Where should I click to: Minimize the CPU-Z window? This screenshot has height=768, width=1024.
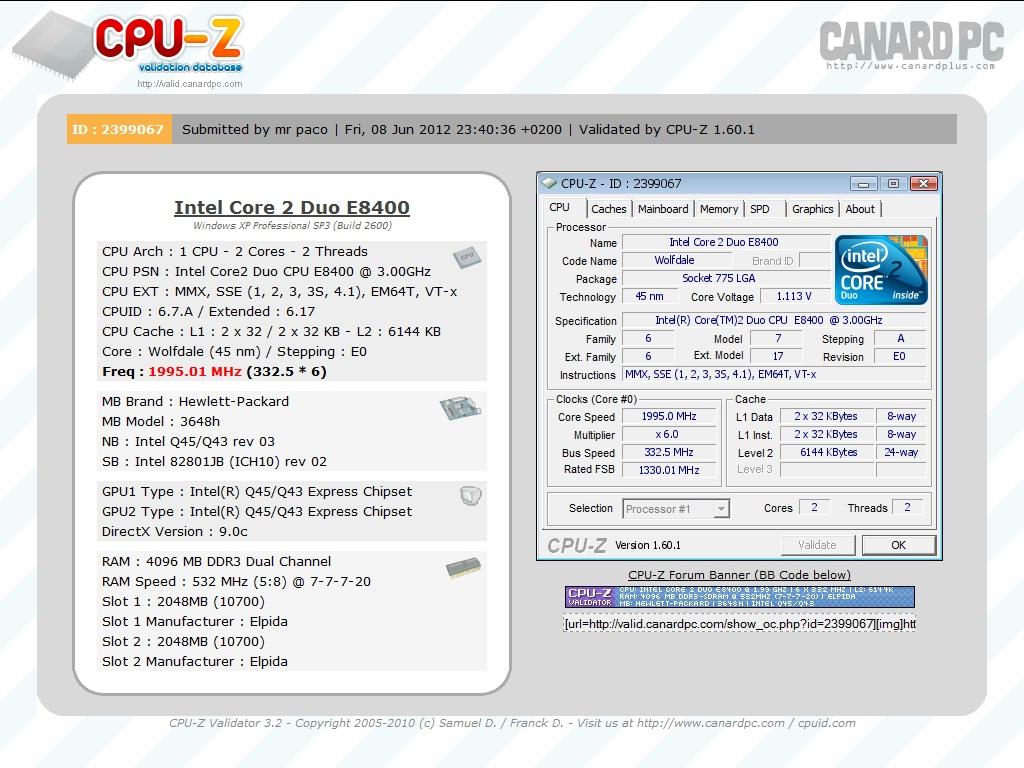coord(863,184)
